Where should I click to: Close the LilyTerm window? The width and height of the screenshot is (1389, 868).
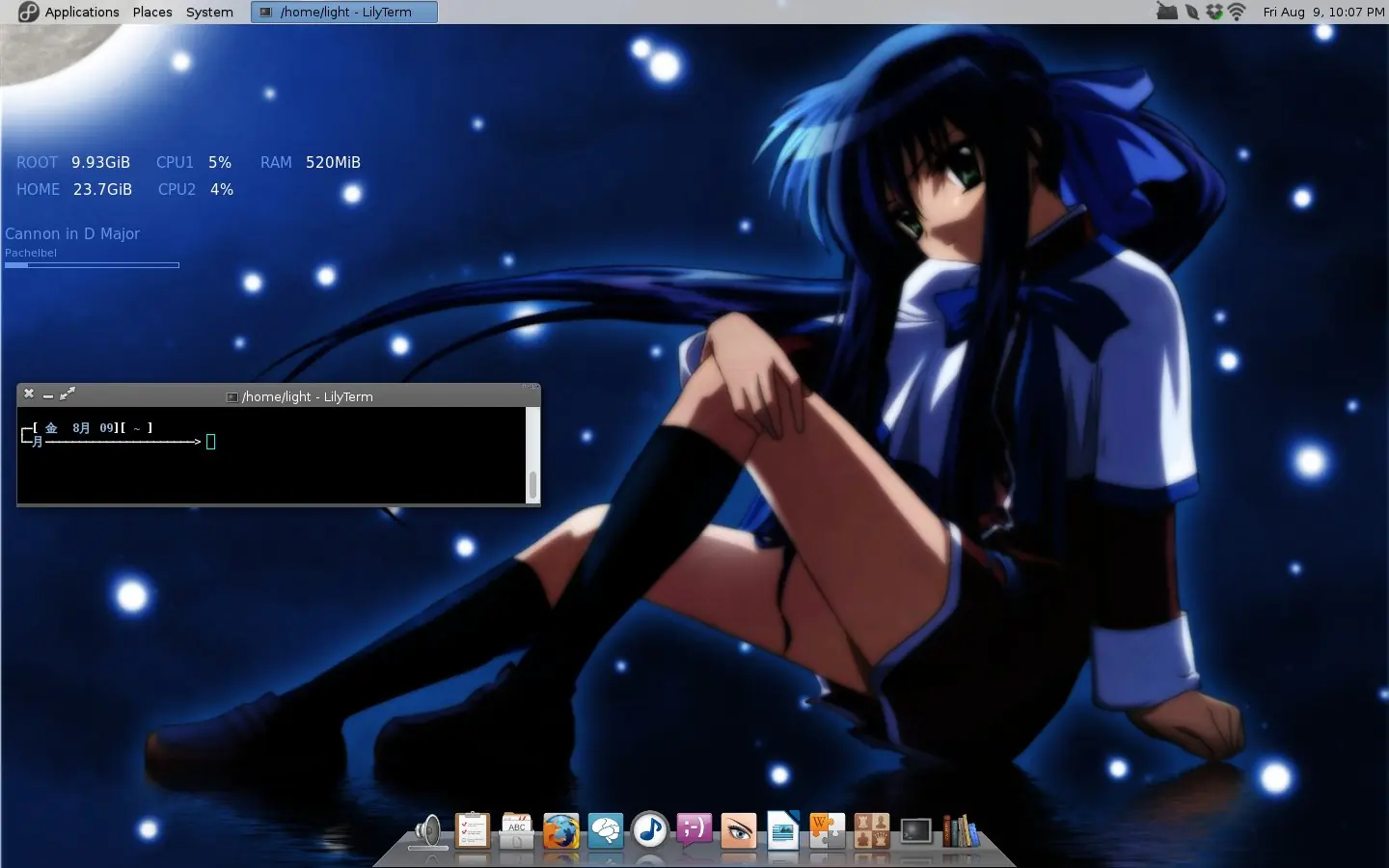(29, 393)
